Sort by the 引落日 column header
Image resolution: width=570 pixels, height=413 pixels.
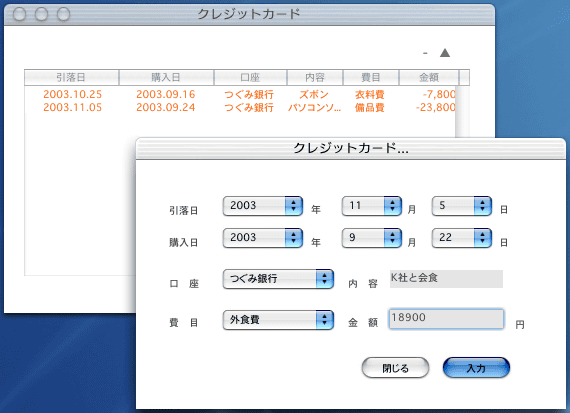tap(71, 77)
